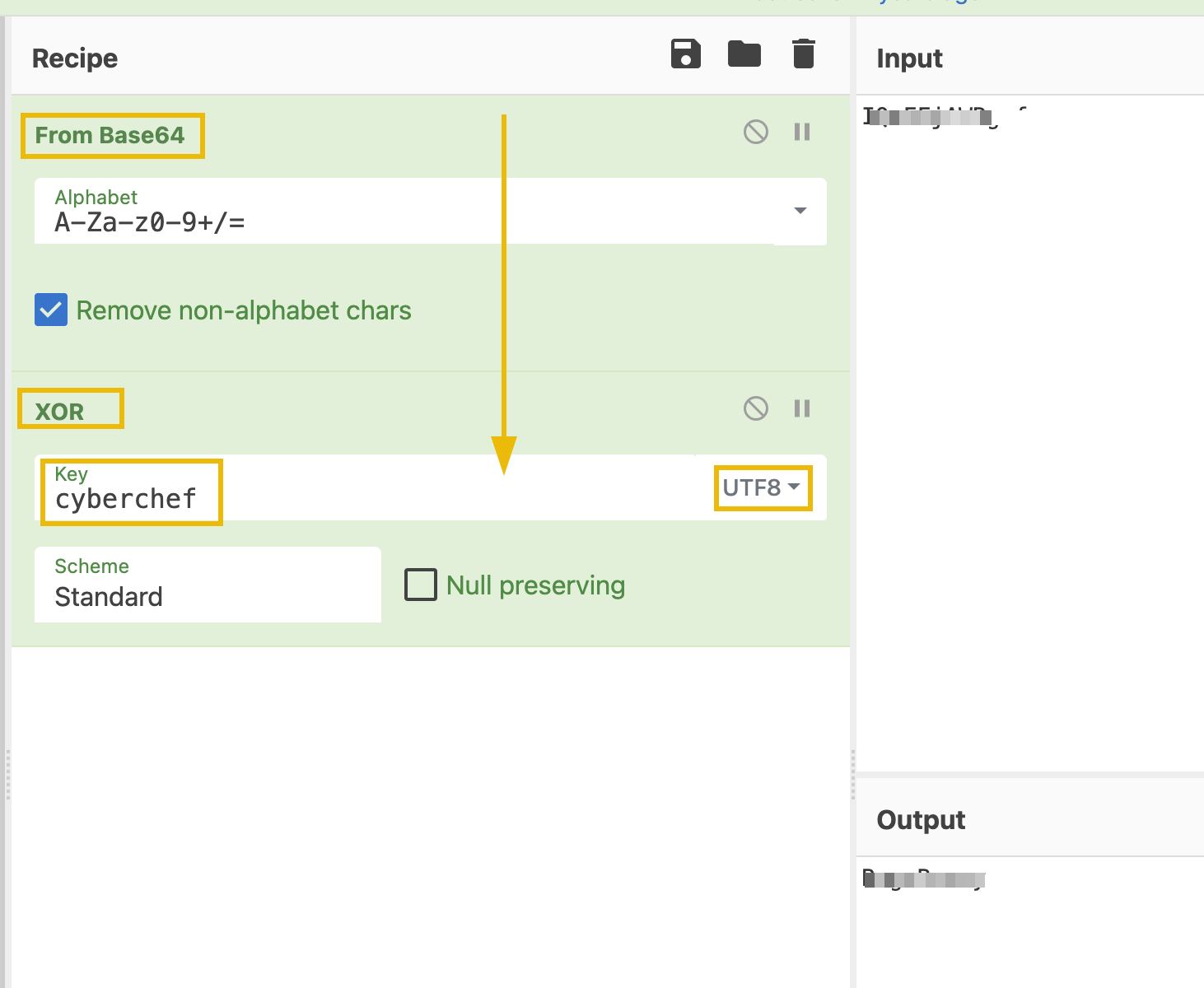Image resolution: width=1204 pixels, height=988 pixels.
Task: Uncheck Remove non-alphabet chars
Action: point(50,310)
